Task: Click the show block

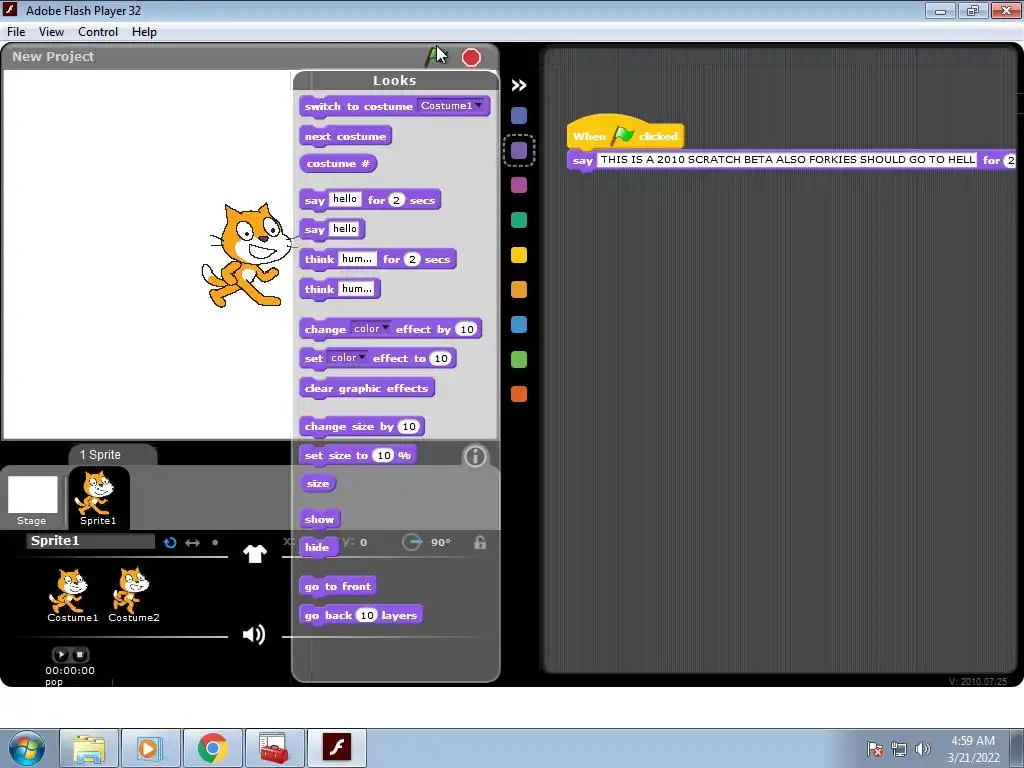Action: coord(319,519)
